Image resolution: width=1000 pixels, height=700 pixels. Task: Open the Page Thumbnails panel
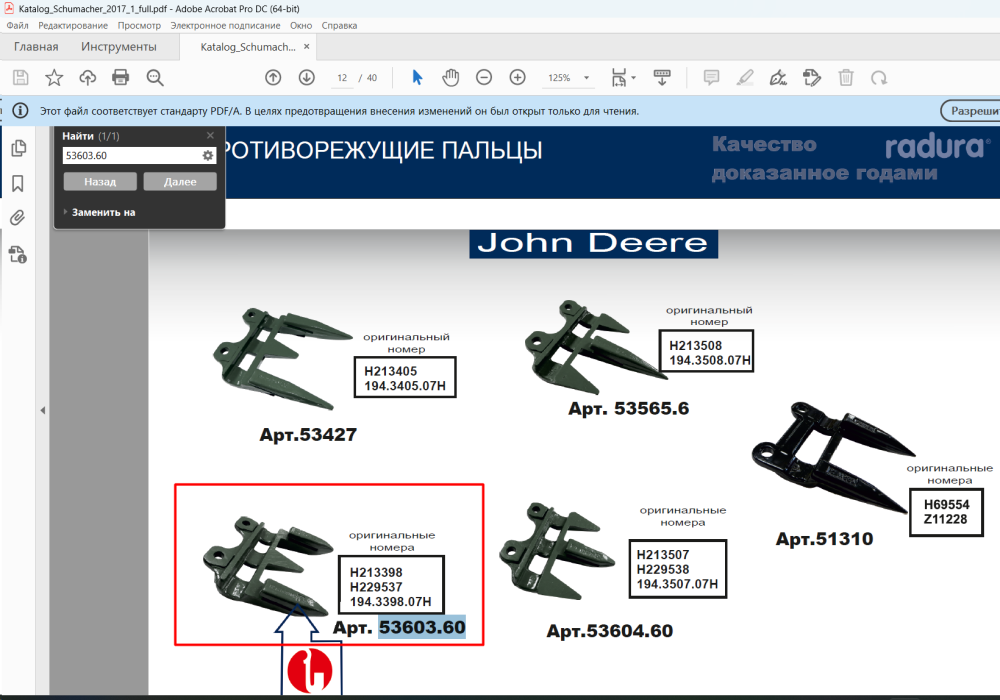coord(18,148)
